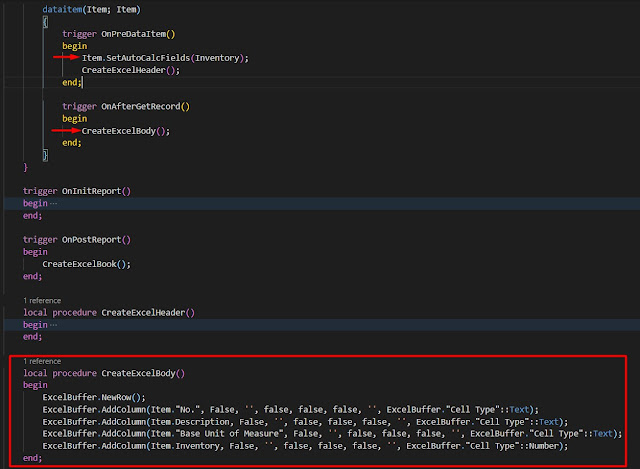Screen dimensions: 640x469
Task: Click the CreateExcelHeader() call in OnPreDataItem
Action: tap(131, 70)
